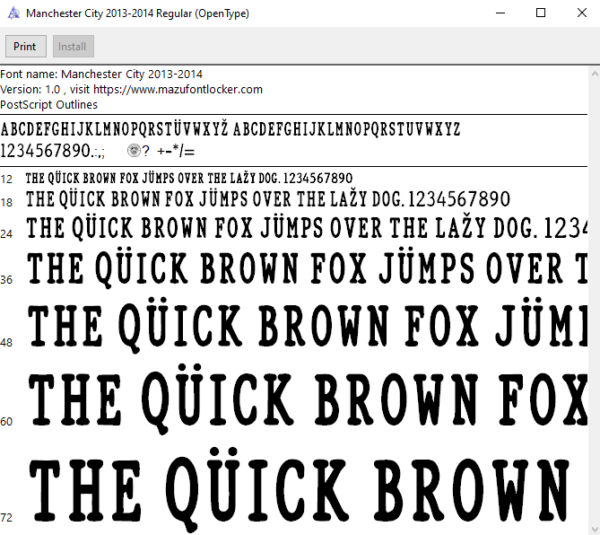Click the 36 point sample sentence
This screenshot has height=535, width=600.
307,269
